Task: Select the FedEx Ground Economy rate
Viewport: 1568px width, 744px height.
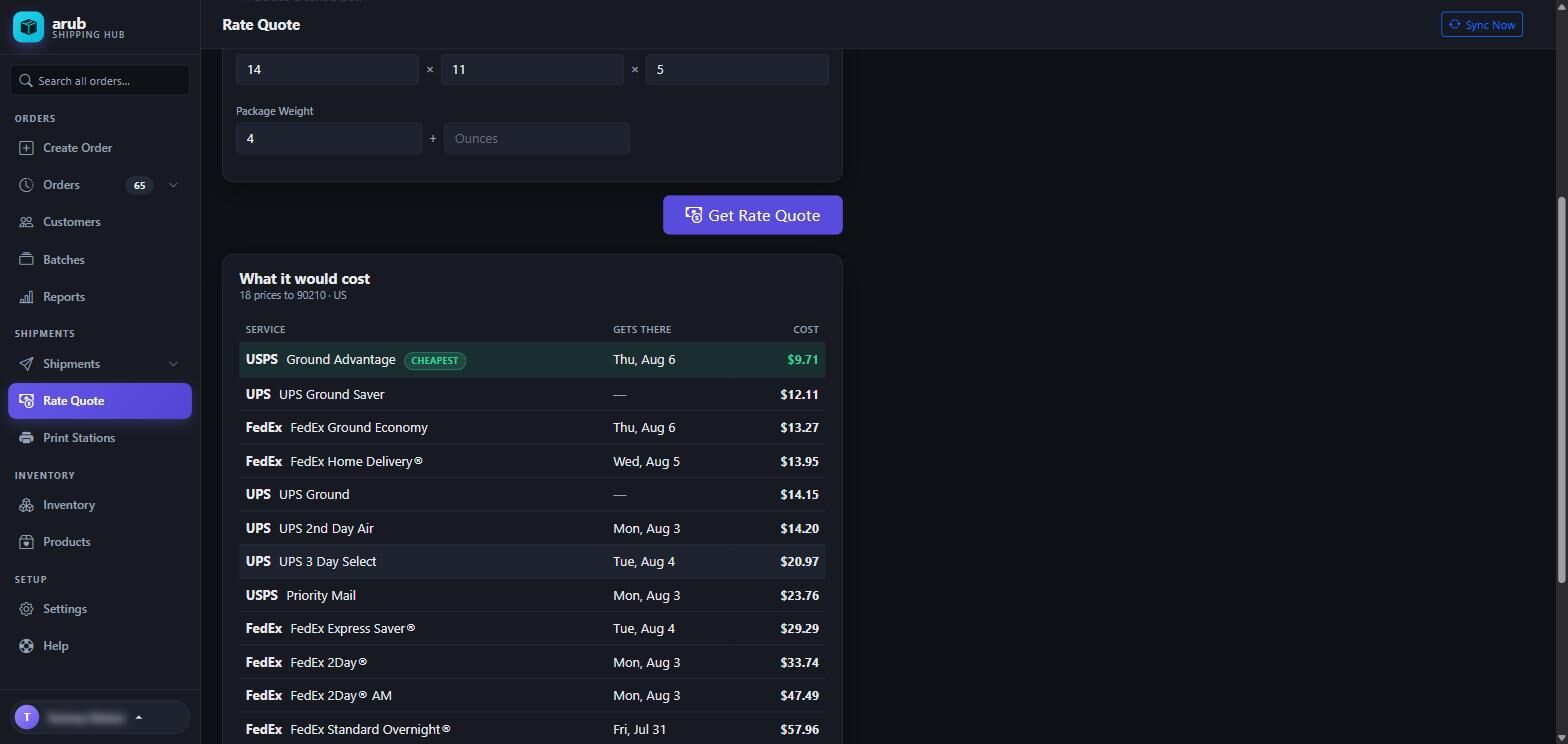Action: [x=532, y=428]
